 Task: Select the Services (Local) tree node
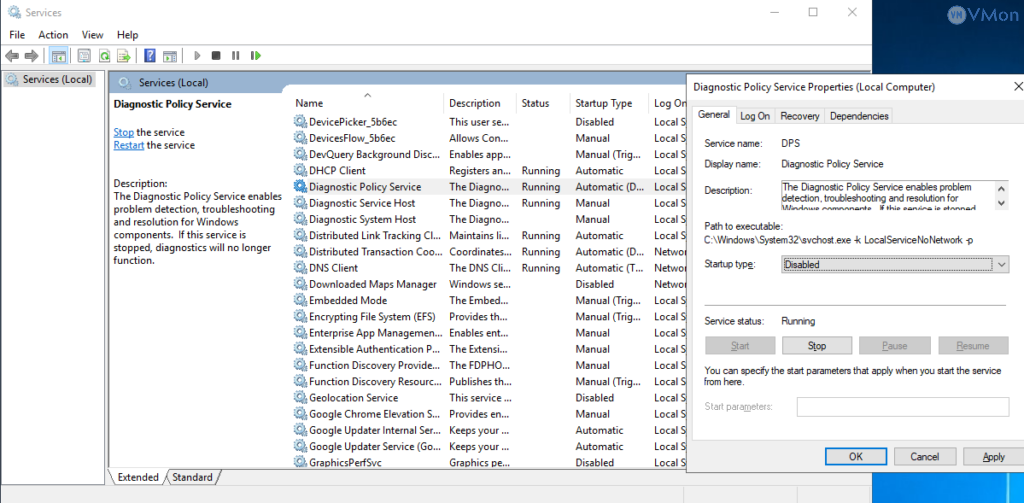56,79
